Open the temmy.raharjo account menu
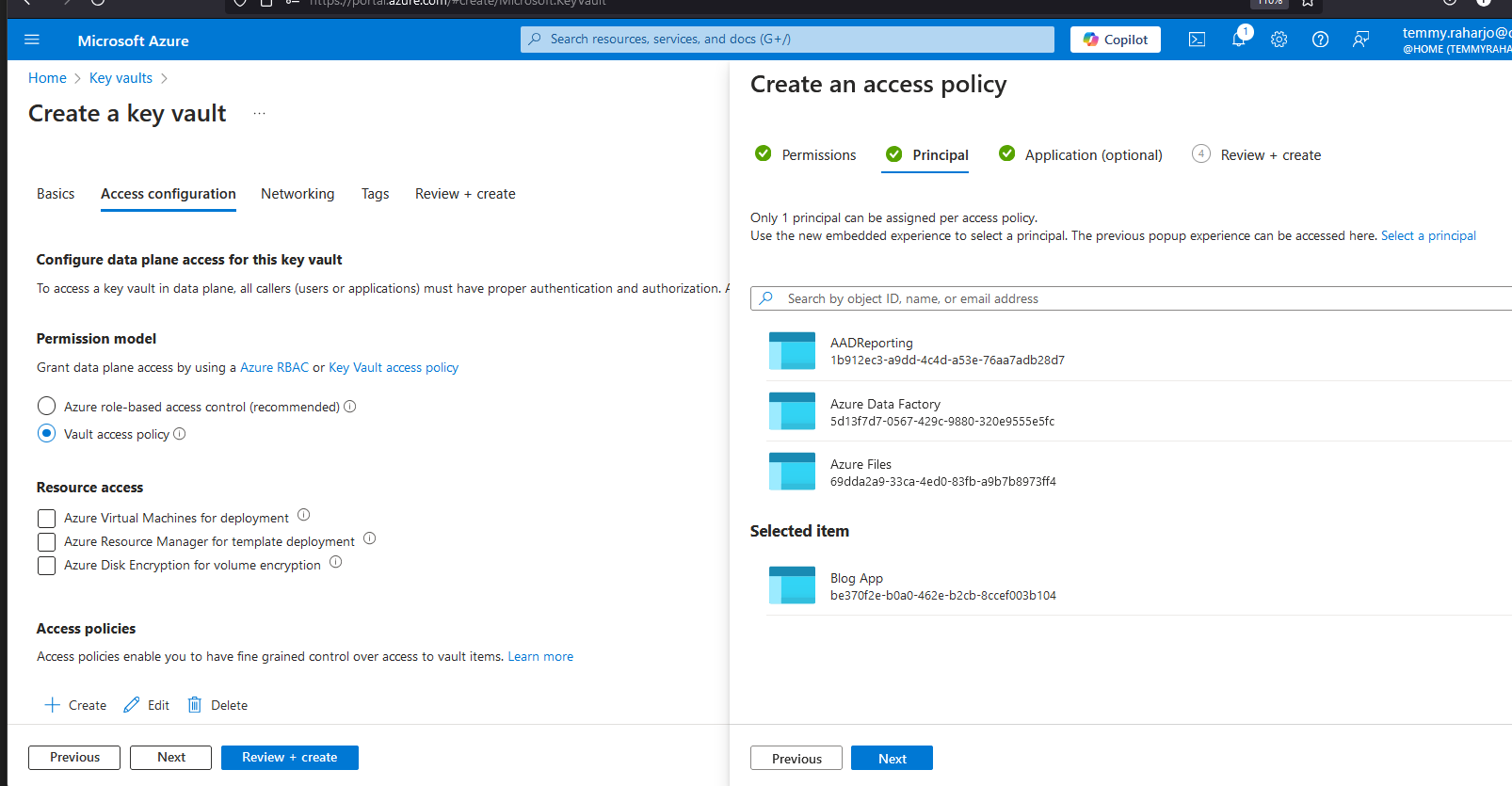This screenshot has height=786, width=1512. 1456,40
